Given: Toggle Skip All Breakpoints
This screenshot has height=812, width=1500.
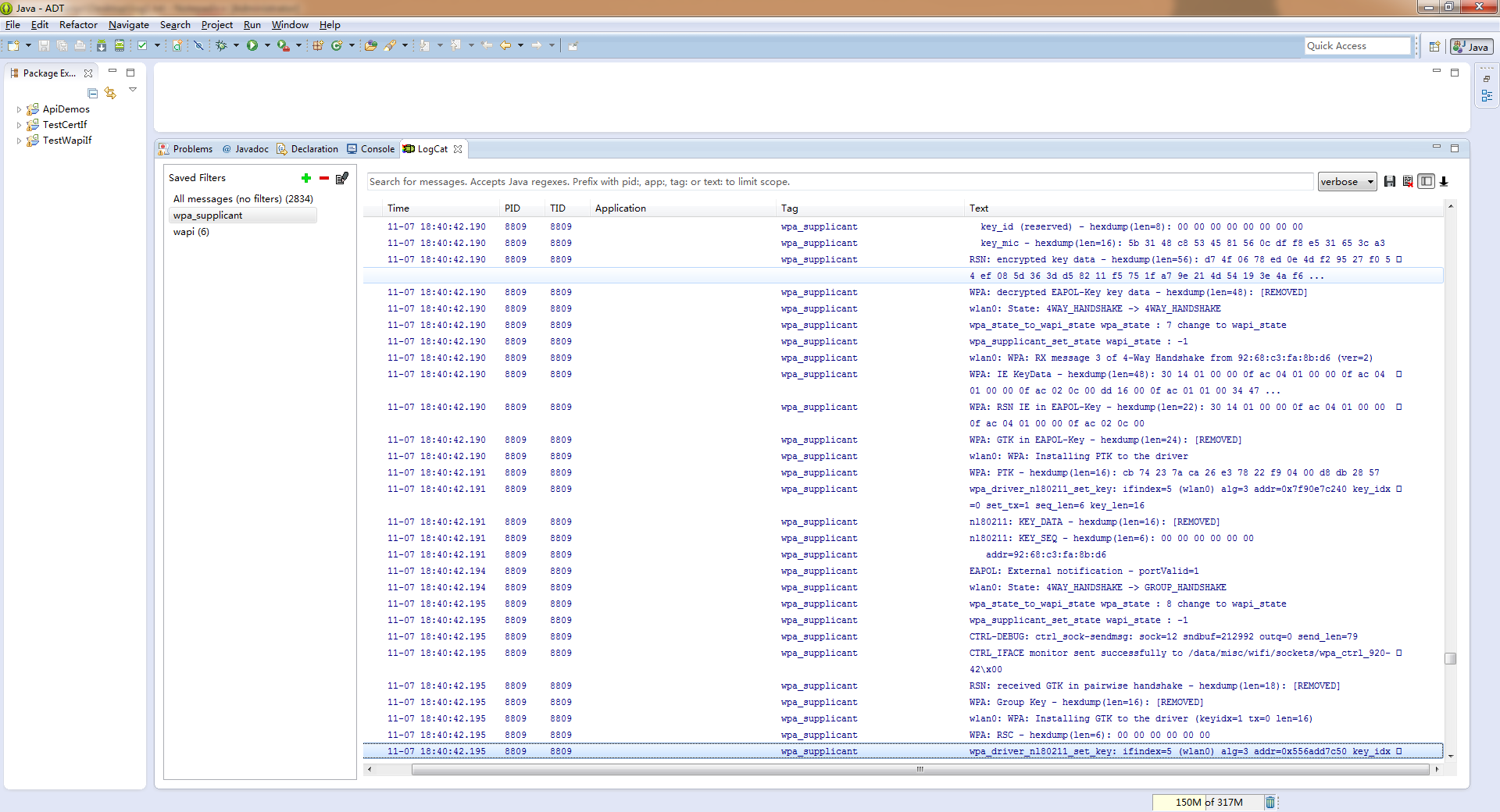Looking at the screenshot, I should tap(199, 46).
